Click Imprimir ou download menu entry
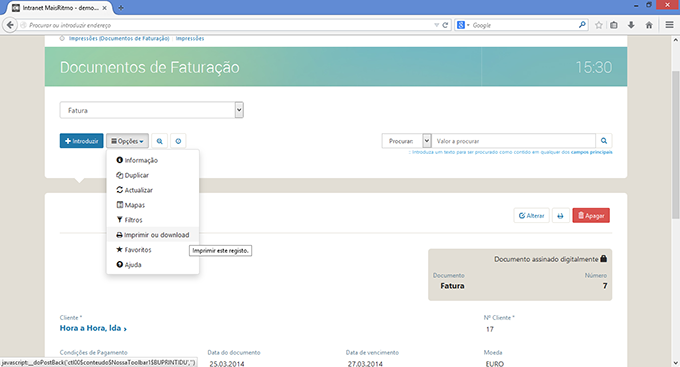The width and height of the screenshot is (680, 367). point(153,235)
